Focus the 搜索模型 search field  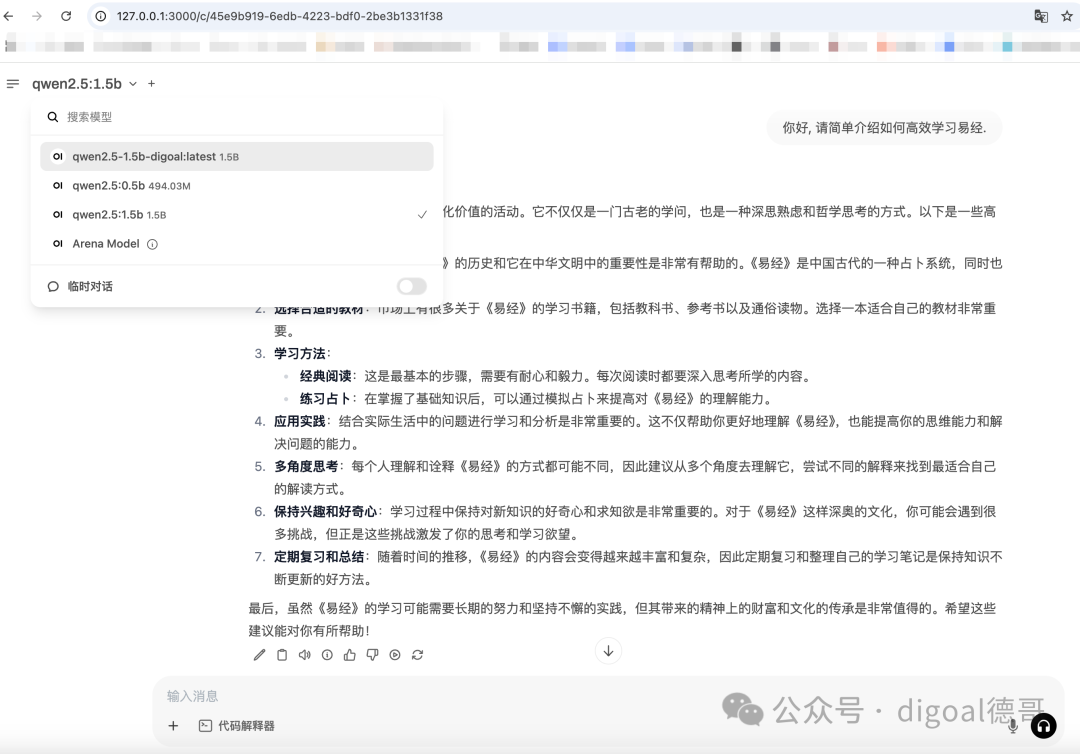237,117
